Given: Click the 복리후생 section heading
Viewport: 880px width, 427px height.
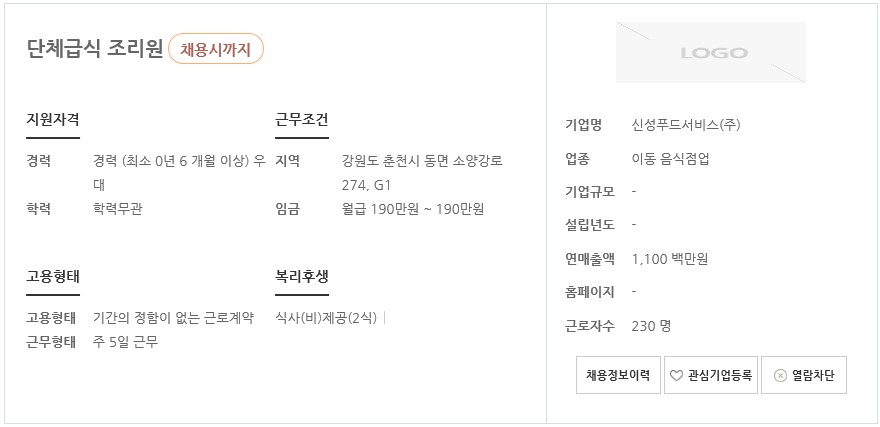Looking at the screenshot, I should pyautogui.click(x=301, y=277).
